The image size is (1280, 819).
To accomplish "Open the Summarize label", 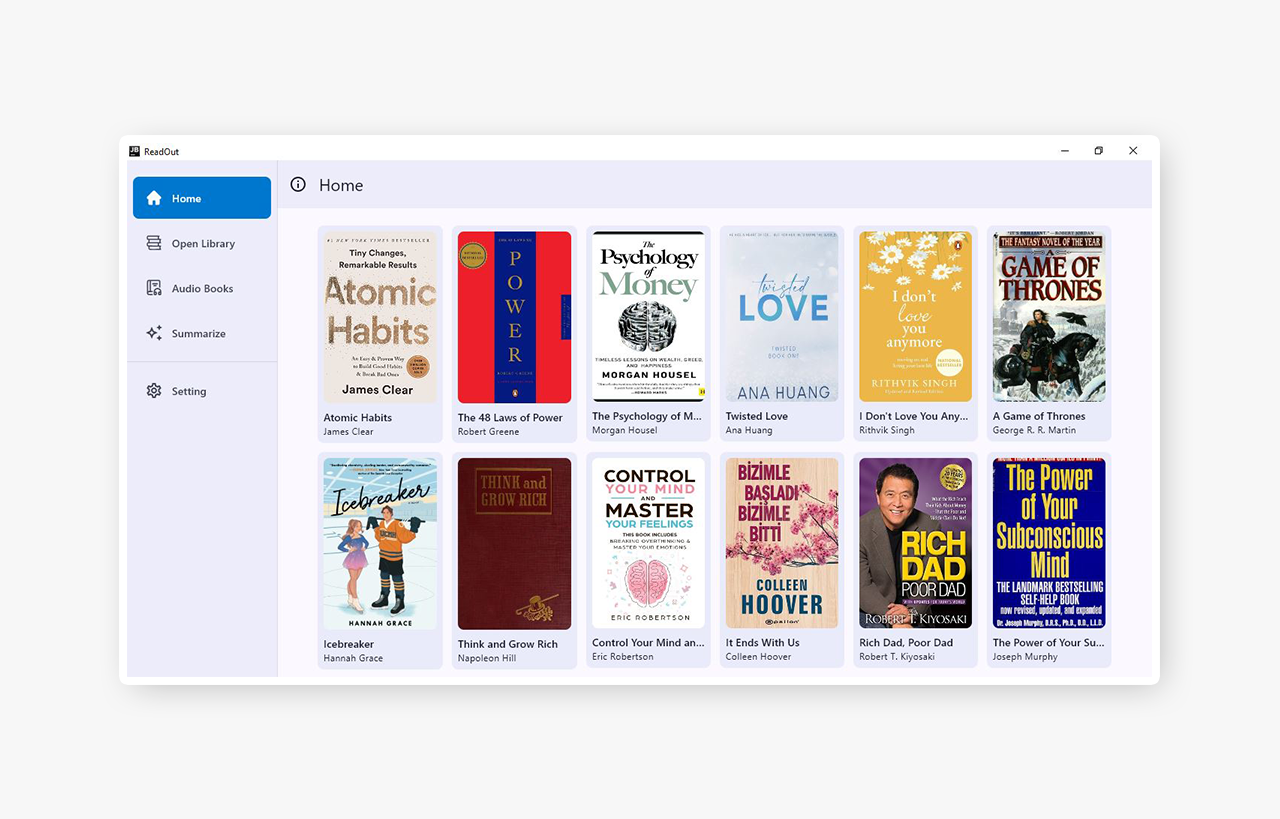I will point(198,333).
